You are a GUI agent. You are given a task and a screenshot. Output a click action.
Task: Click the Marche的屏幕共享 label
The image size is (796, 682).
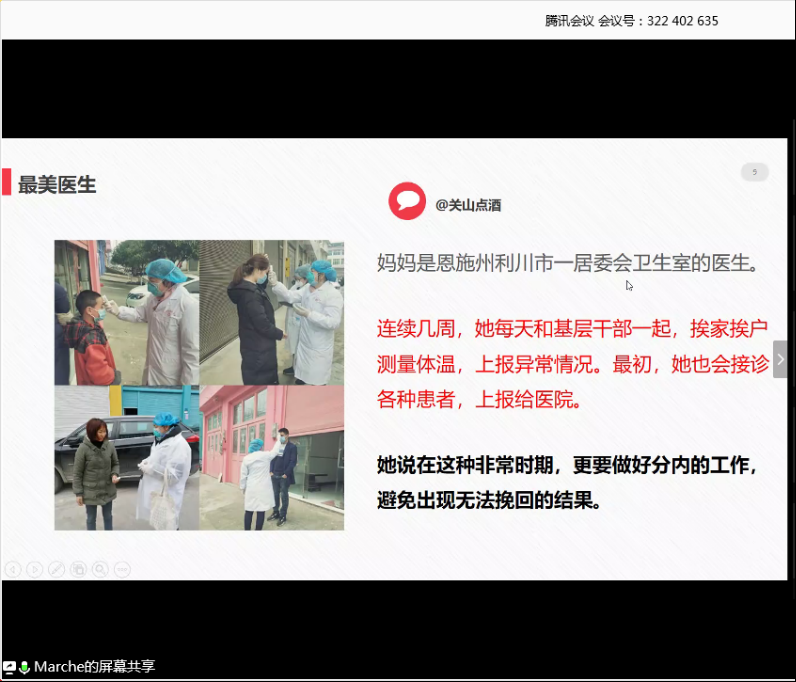pos(94,666)
